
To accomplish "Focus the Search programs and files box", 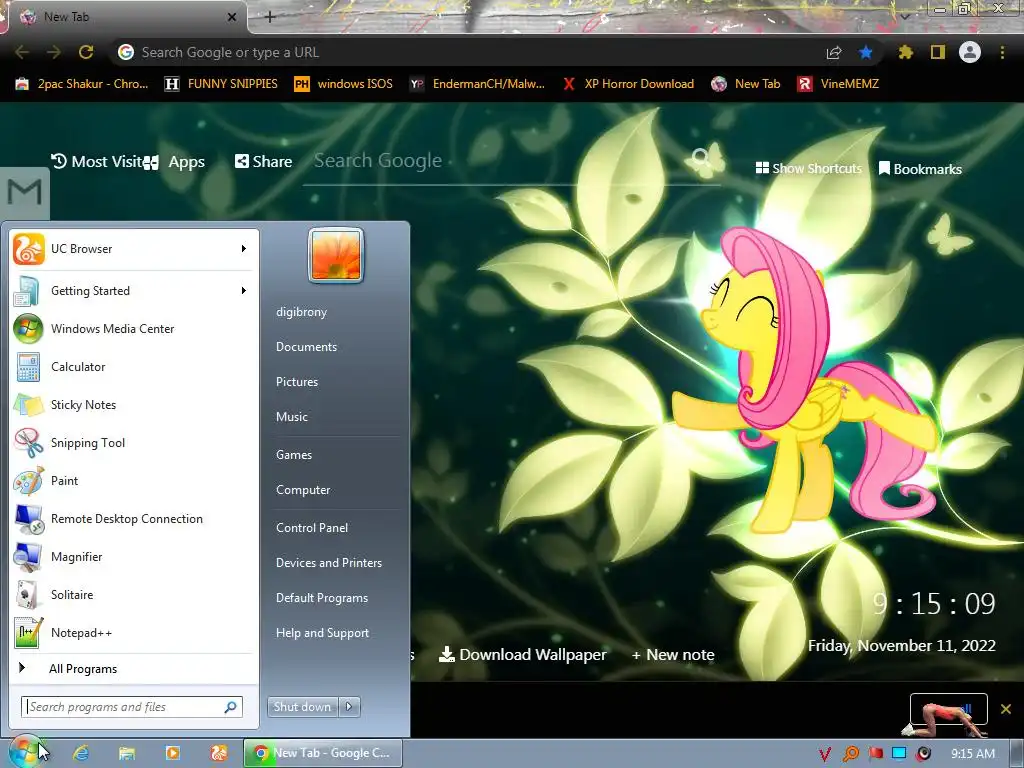I will click(132, 707).
